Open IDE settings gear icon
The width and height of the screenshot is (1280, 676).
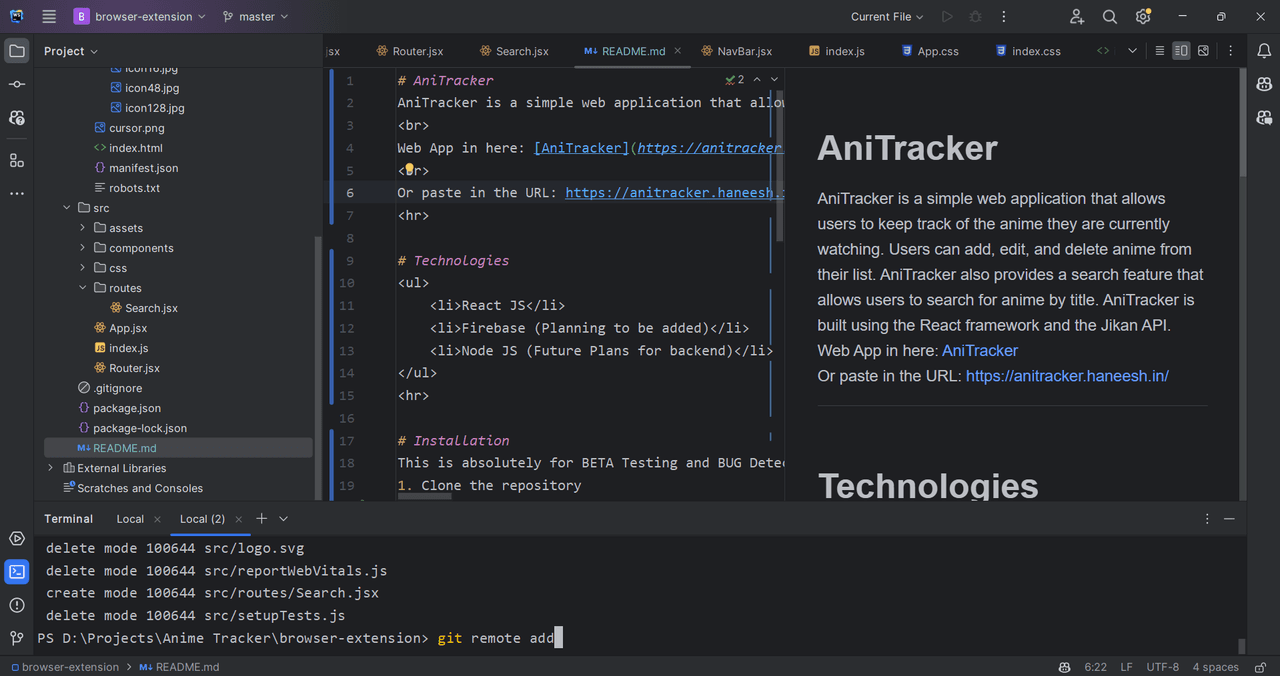tap(1143, 17)
